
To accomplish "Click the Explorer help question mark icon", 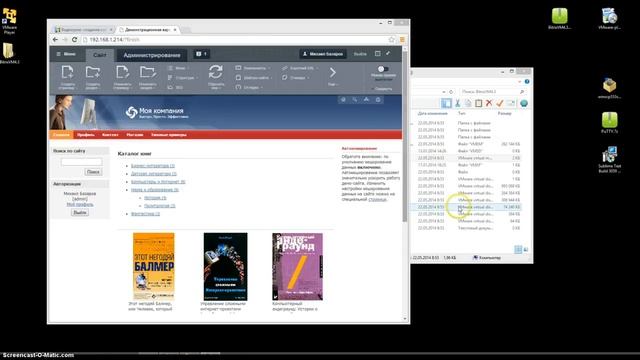I will [x=527, y=82].
